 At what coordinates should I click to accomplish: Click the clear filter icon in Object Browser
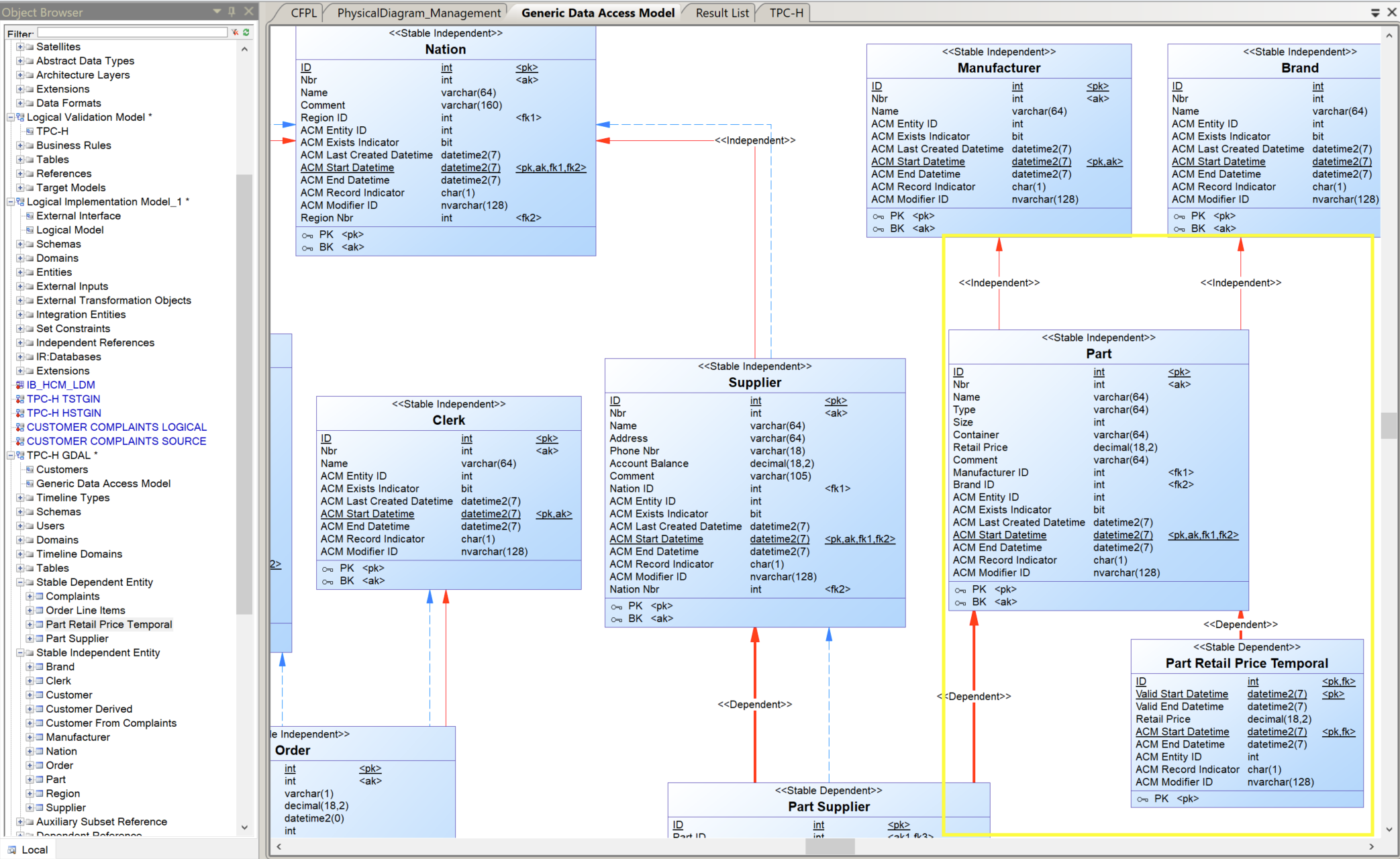(x=235, y=32)
